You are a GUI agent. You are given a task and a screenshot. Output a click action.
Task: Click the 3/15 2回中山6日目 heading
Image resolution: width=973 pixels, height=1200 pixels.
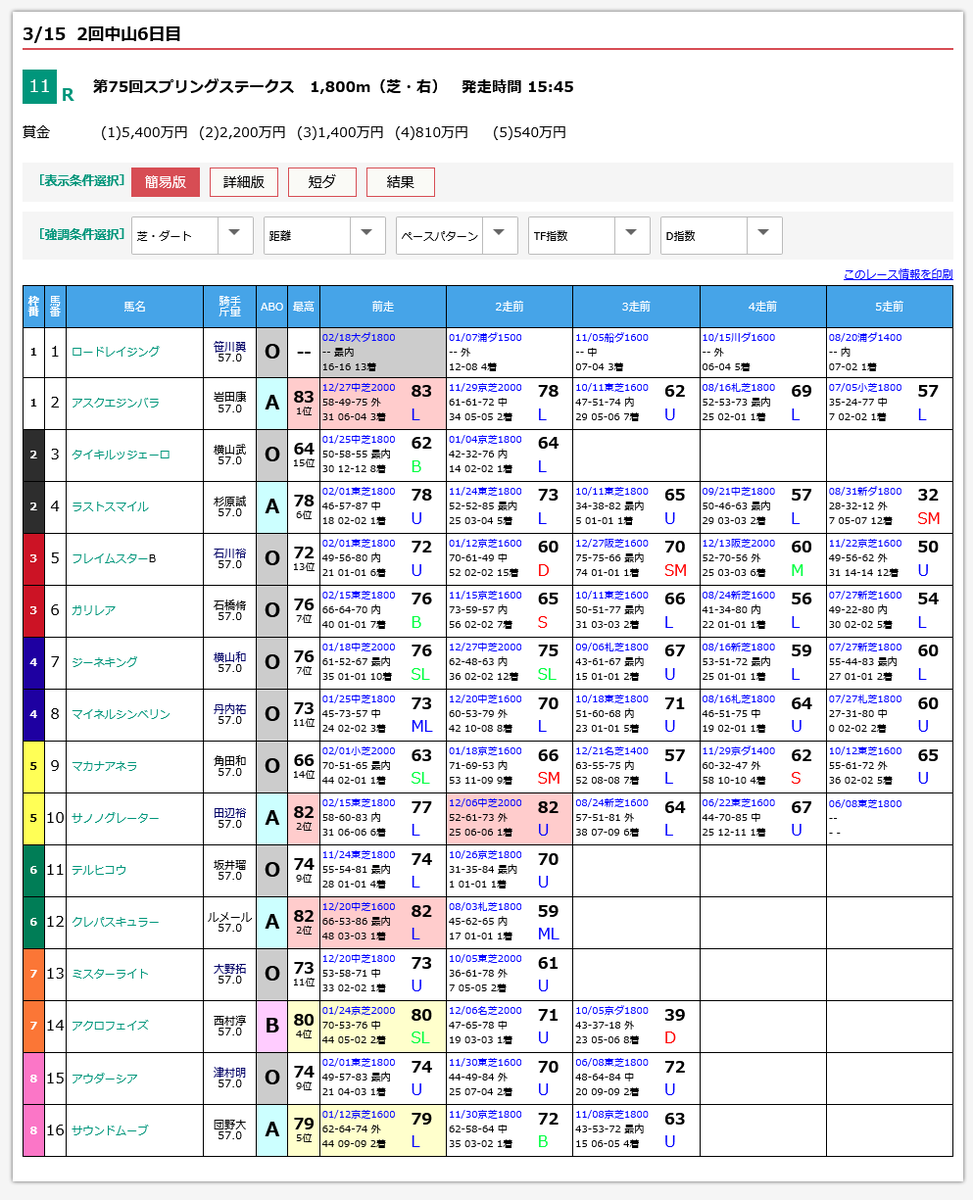(x=101, y=33)
